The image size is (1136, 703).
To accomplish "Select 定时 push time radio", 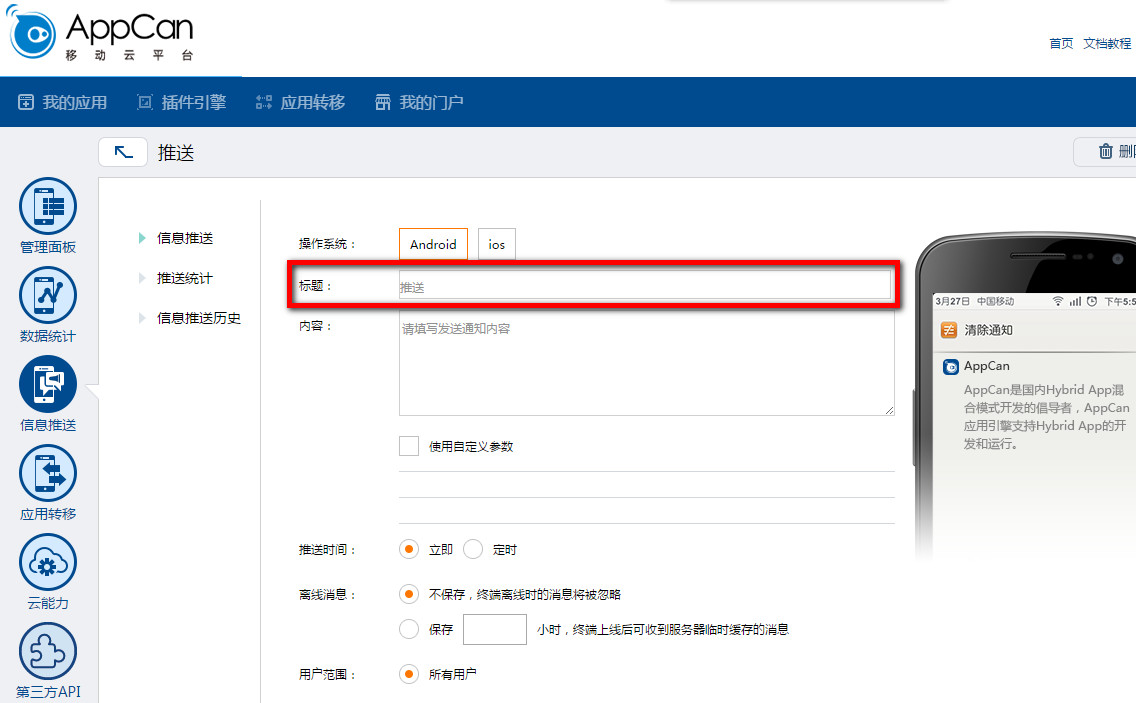I will point(473,549).
